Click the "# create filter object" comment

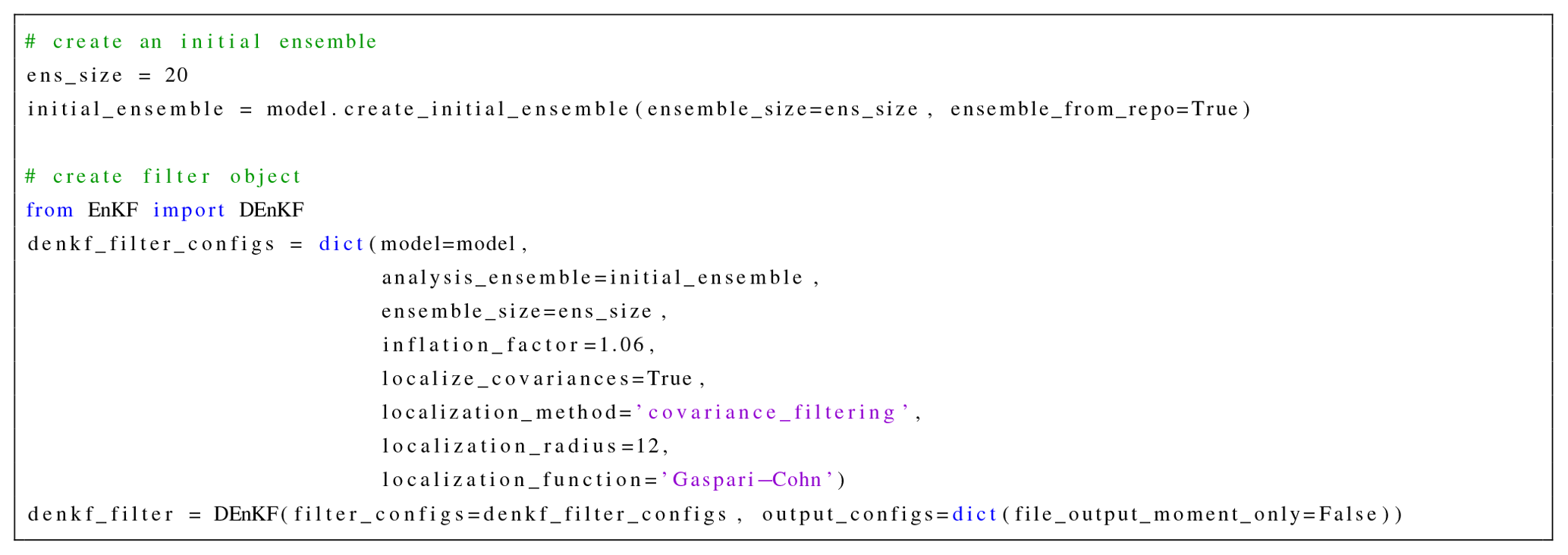click(163, 177)
